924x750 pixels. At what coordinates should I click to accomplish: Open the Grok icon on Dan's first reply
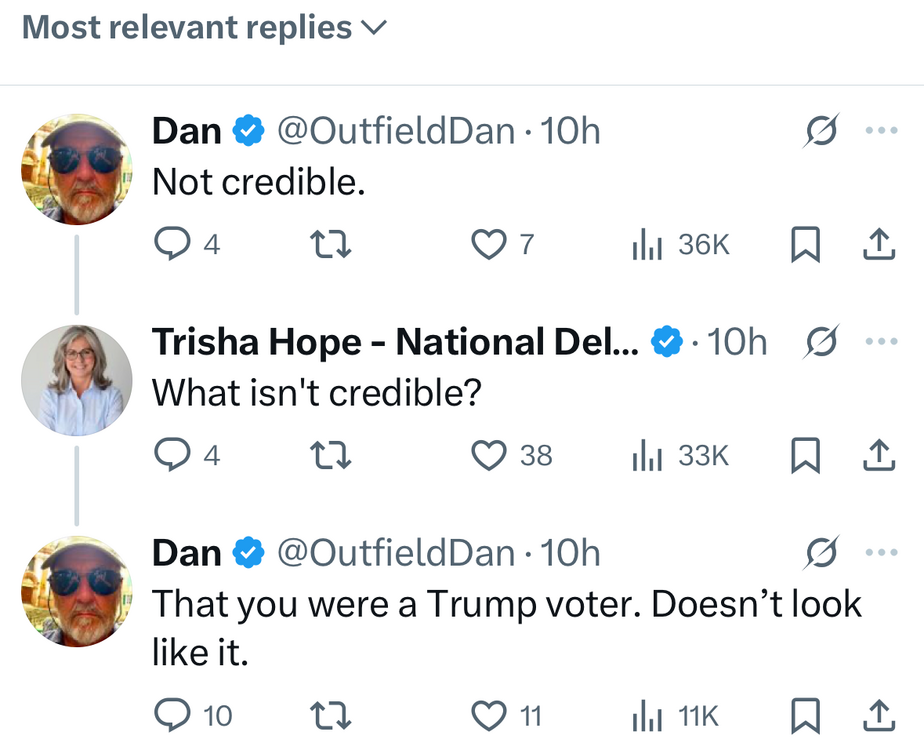(820, 131)
